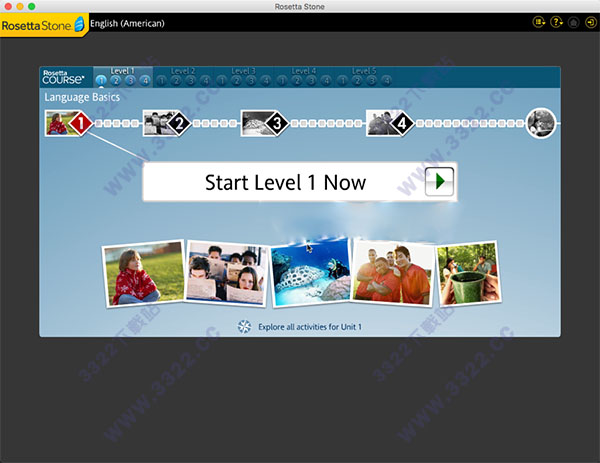Select Unit 2 circle under Level 1

[116, 81]
